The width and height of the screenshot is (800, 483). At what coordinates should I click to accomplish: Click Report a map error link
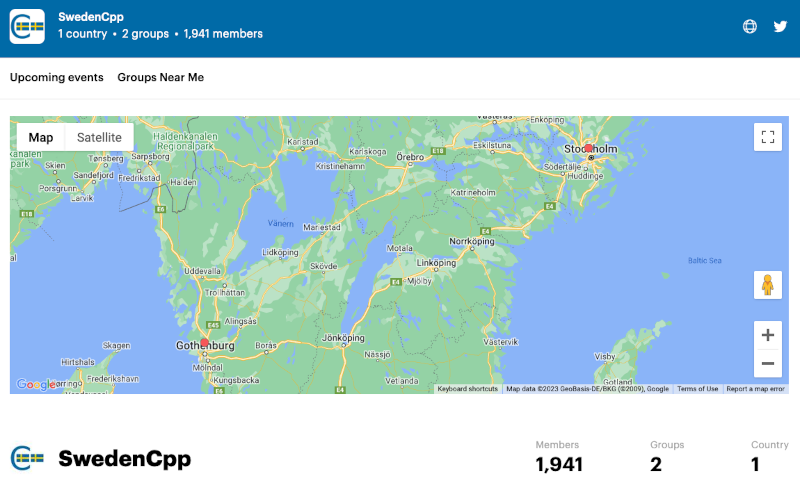tap(756, 389)
